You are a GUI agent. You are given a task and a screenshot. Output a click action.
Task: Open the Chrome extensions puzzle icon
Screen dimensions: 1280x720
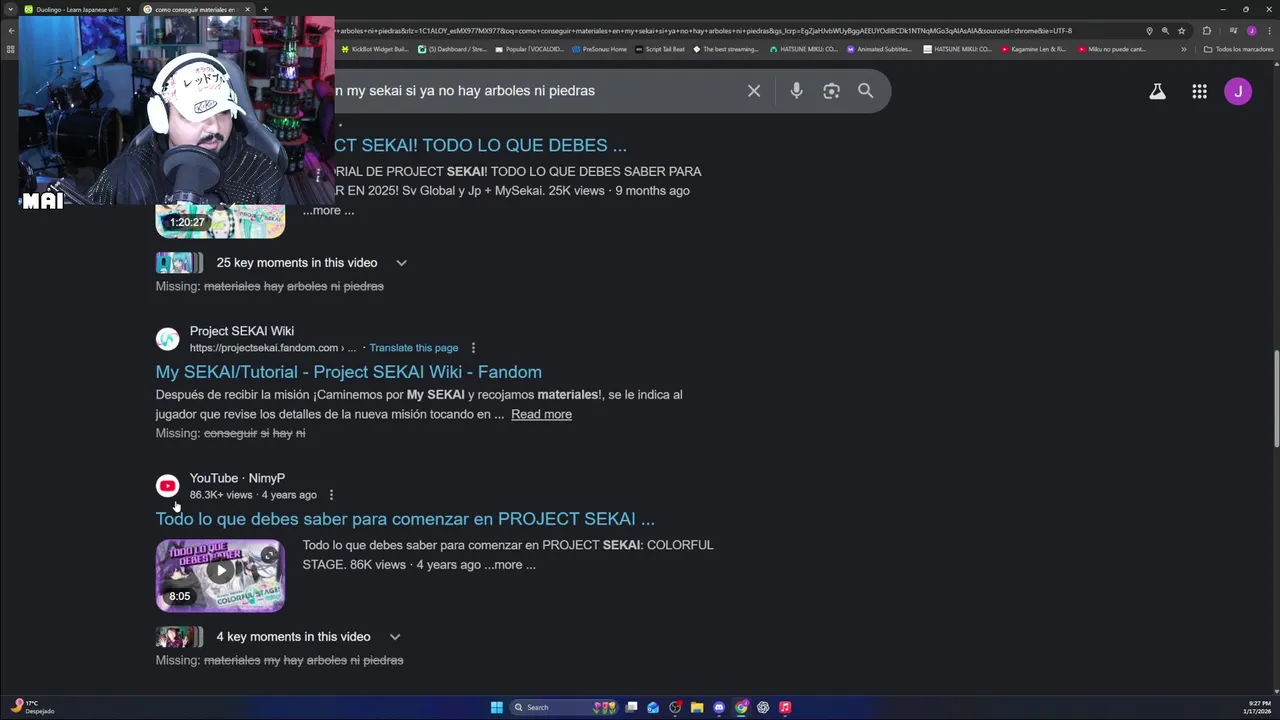(1206, 31)
